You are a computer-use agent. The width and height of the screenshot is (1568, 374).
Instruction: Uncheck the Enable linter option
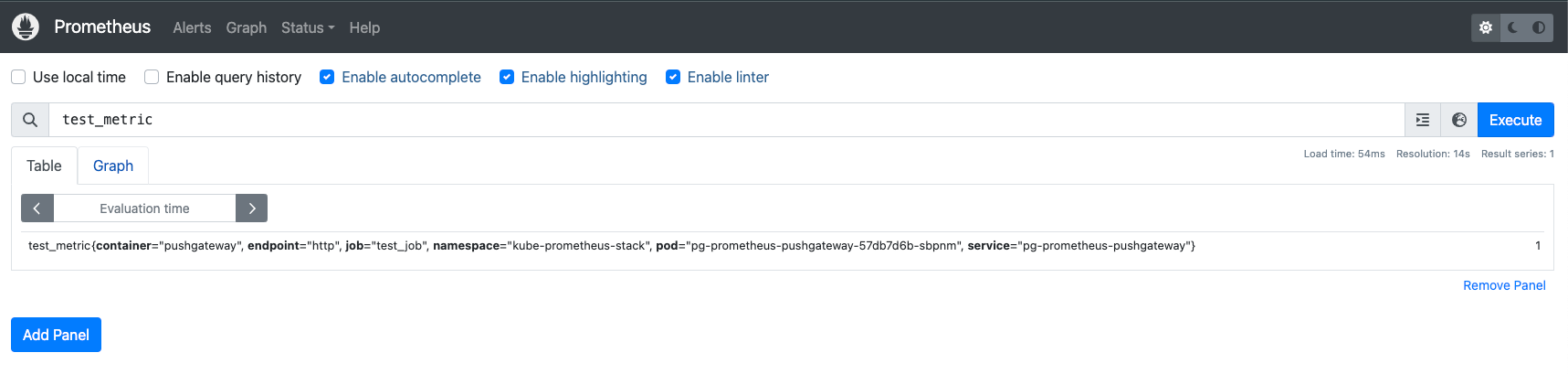click(673, 77)
